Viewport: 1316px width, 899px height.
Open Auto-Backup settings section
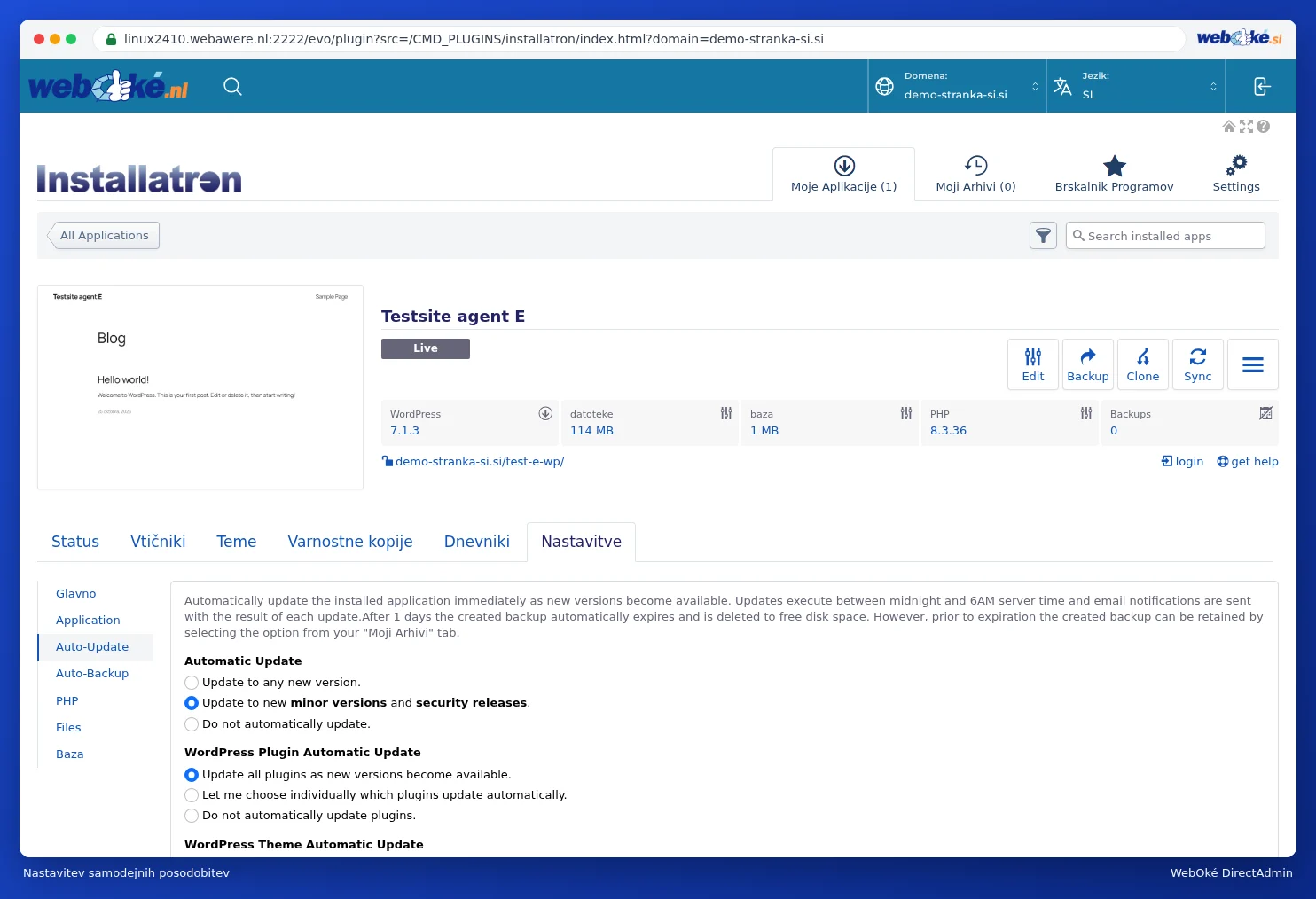(92, 673)
